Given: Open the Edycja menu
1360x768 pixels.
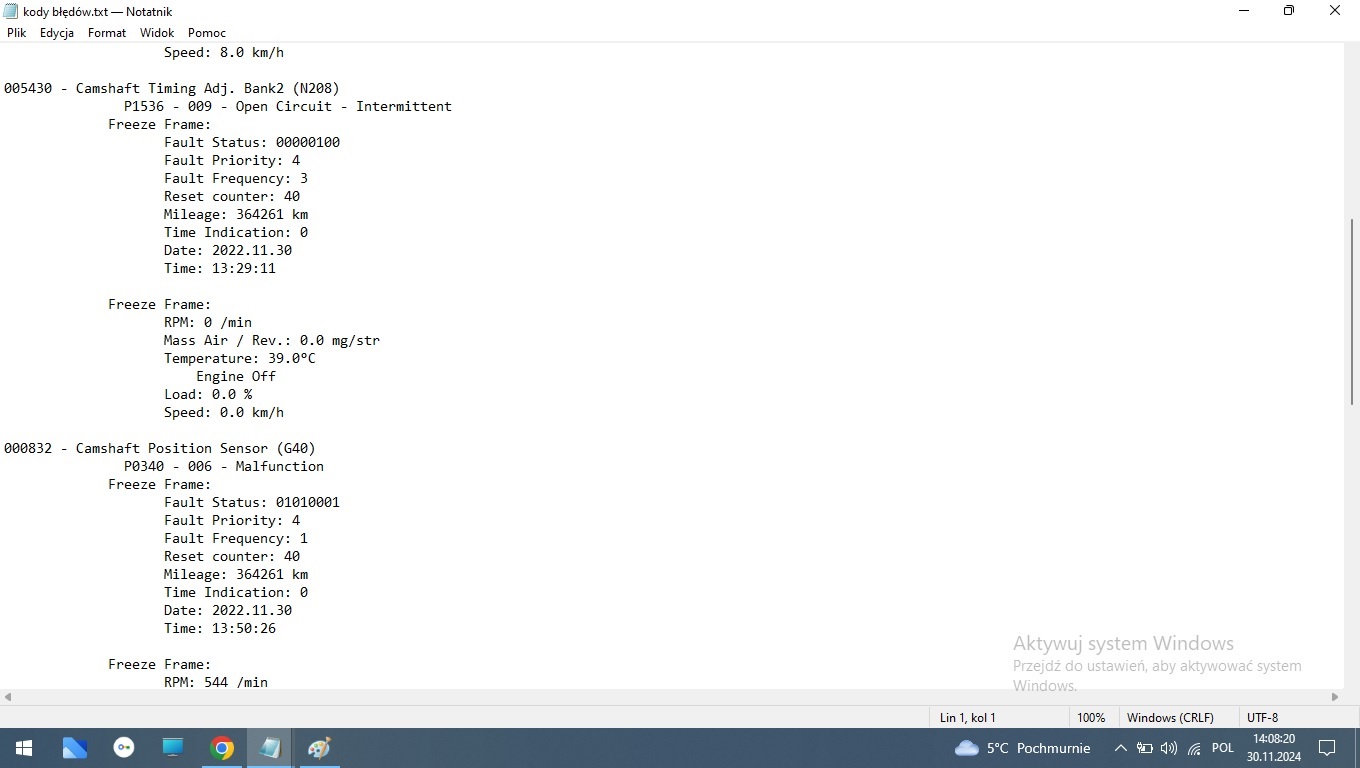Looking at the screenshot, I should (57, 33).
